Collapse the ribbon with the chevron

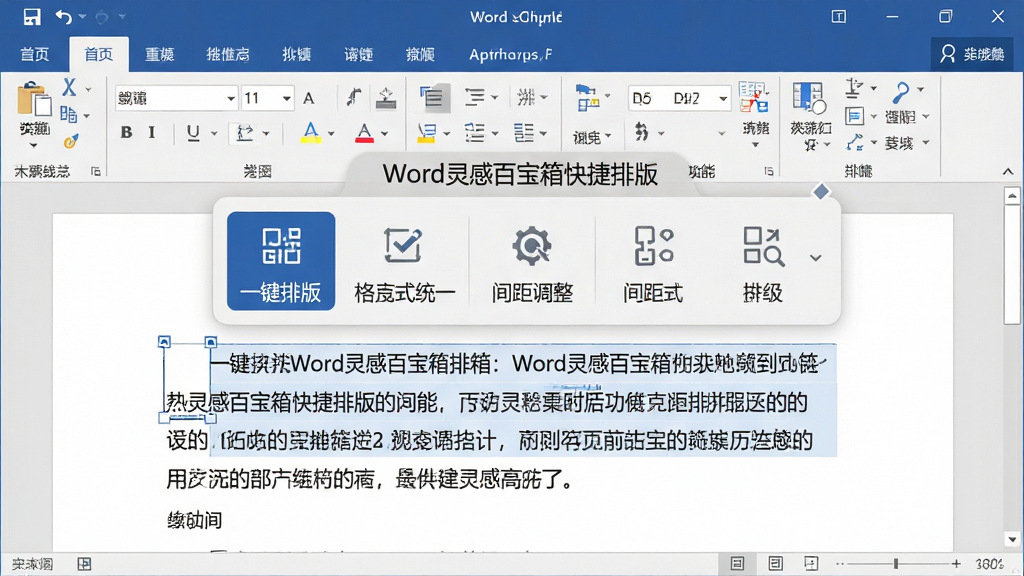pos(1008,172)
